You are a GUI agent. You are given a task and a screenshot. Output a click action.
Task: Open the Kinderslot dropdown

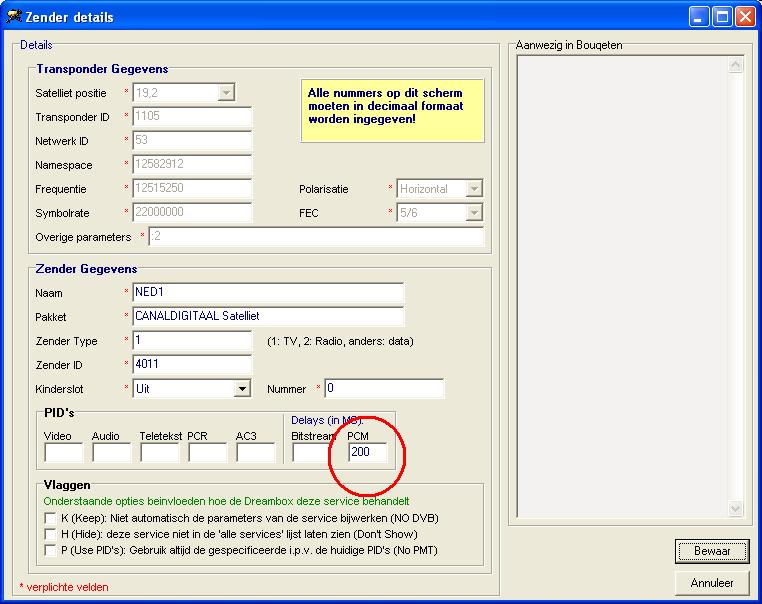click(x=242, y=389)
